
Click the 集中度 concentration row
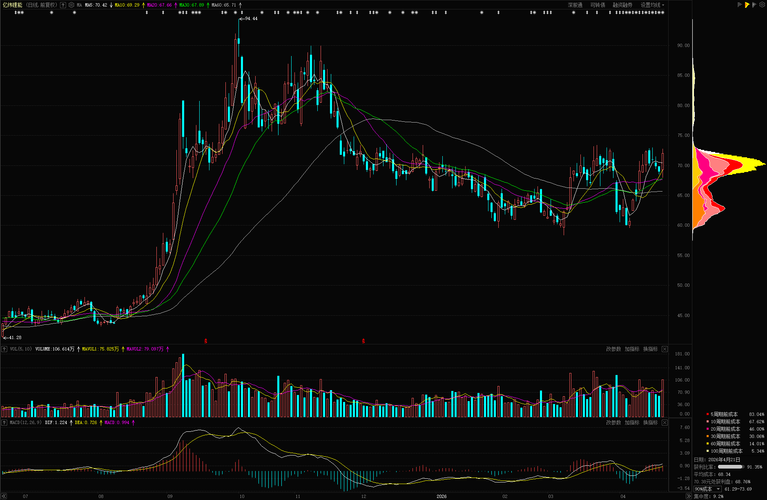[x=708, y=496]
